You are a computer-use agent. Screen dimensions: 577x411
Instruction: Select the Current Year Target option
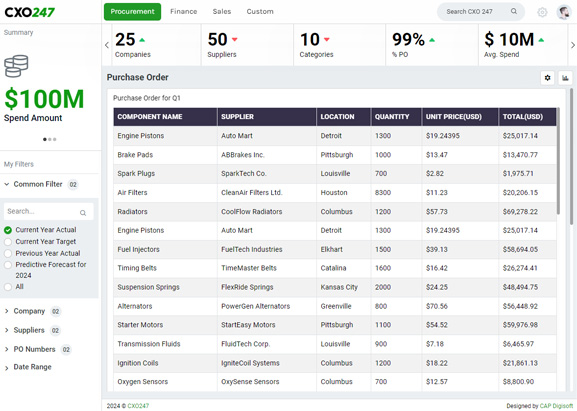click(x=8, y=242)
